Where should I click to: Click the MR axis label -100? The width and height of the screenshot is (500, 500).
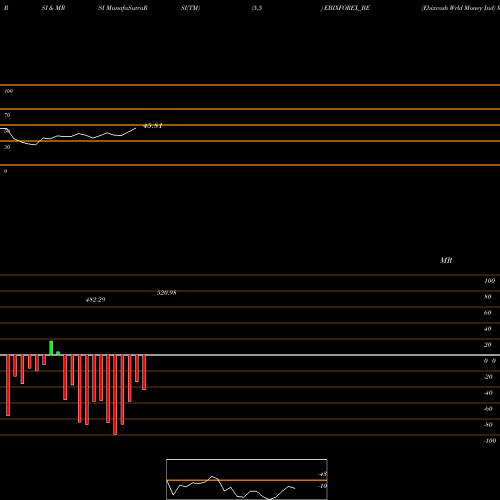(x=490, y=441)
